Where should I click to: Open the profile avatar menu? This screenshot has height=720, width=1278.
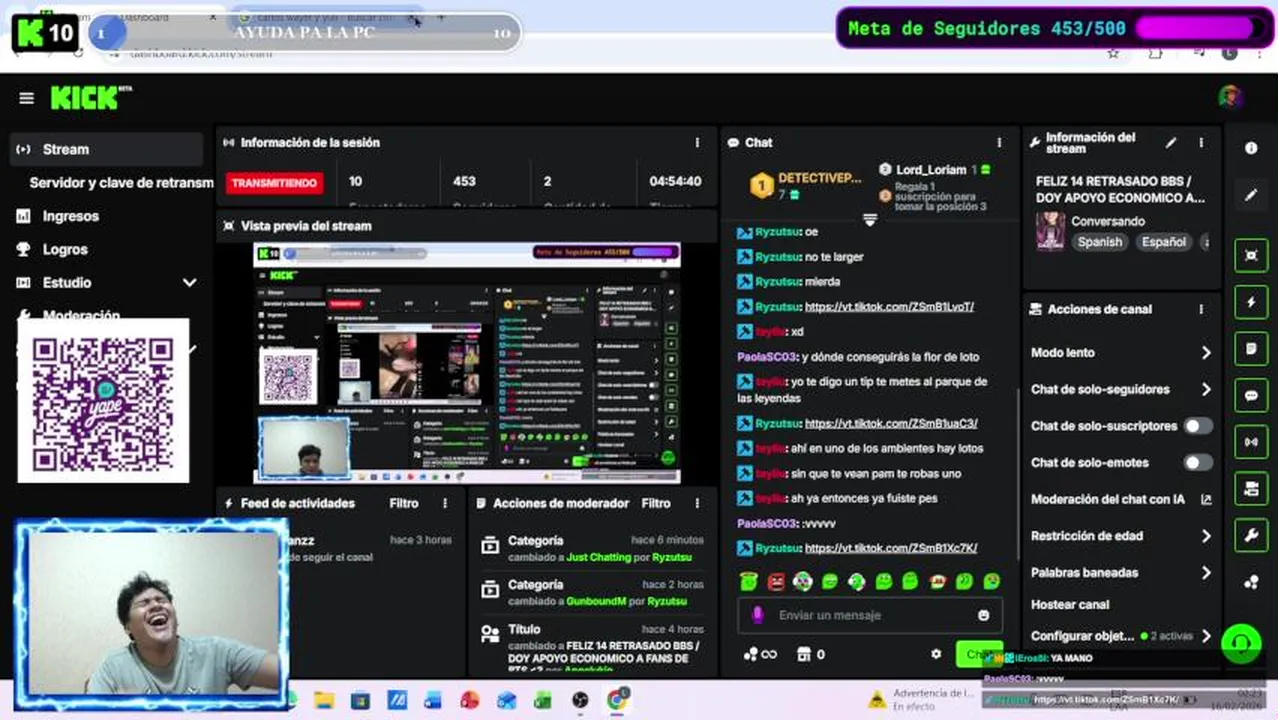pyautogui.click(x=1230, y=97)
